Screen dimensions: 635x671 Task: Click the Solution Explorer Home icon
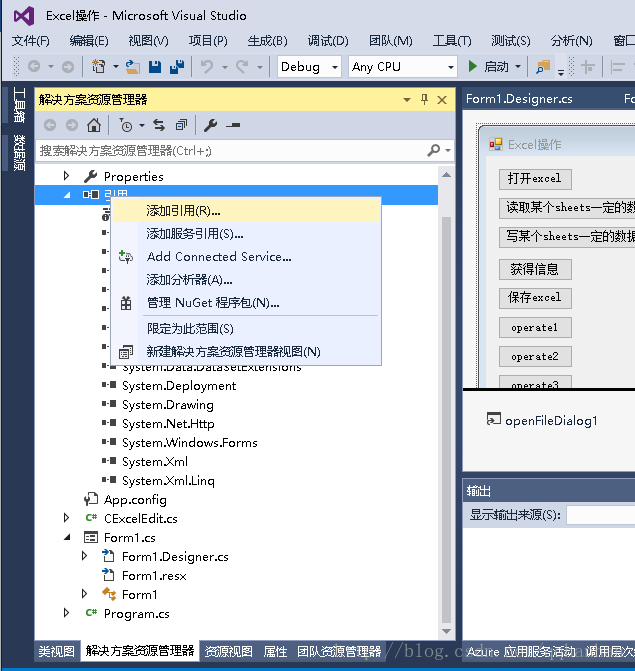pos(94,125)
